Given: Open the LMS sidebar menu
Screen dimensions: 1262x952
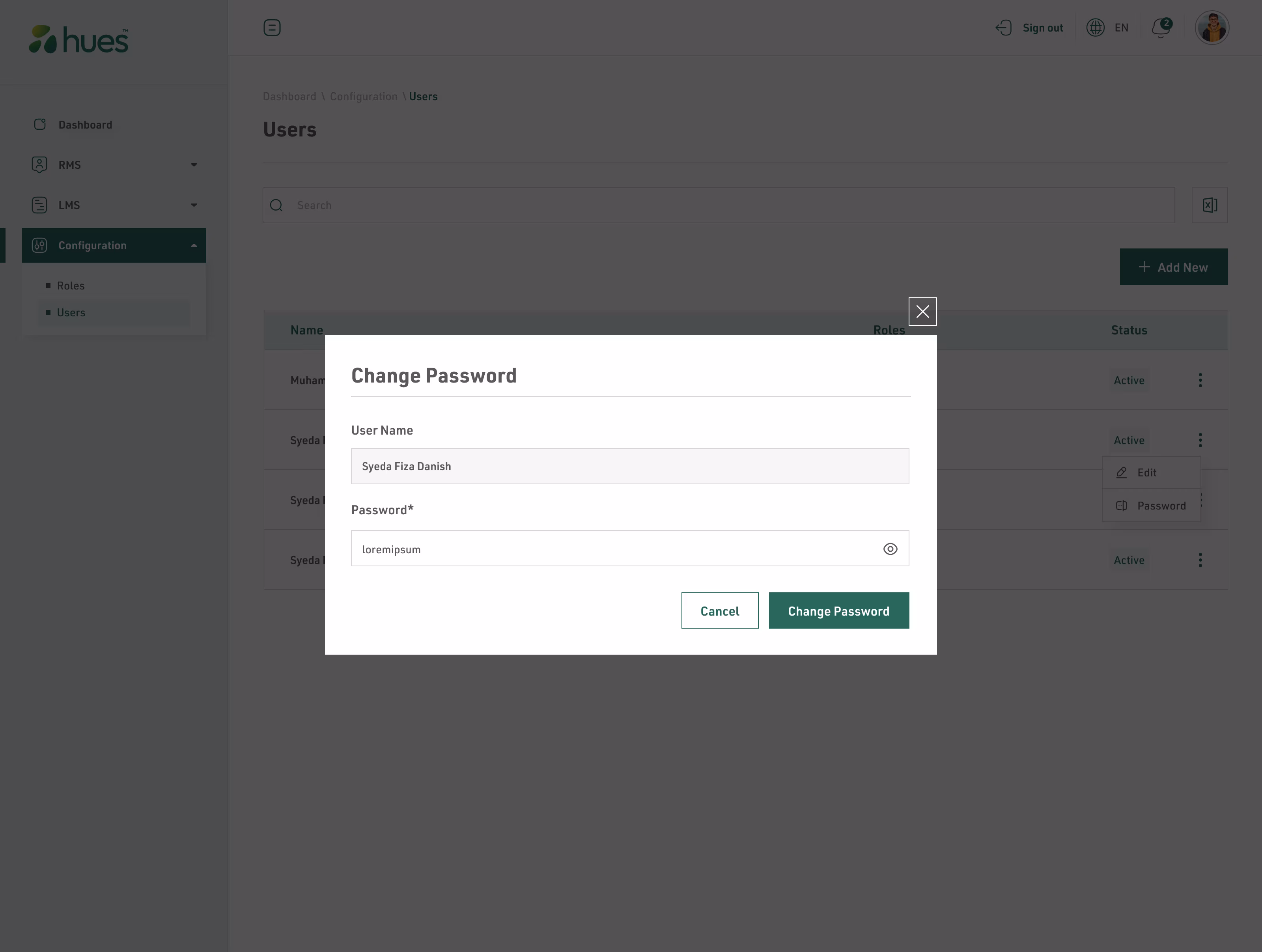Looking at the screenshot, I should [x=69, y=205].
